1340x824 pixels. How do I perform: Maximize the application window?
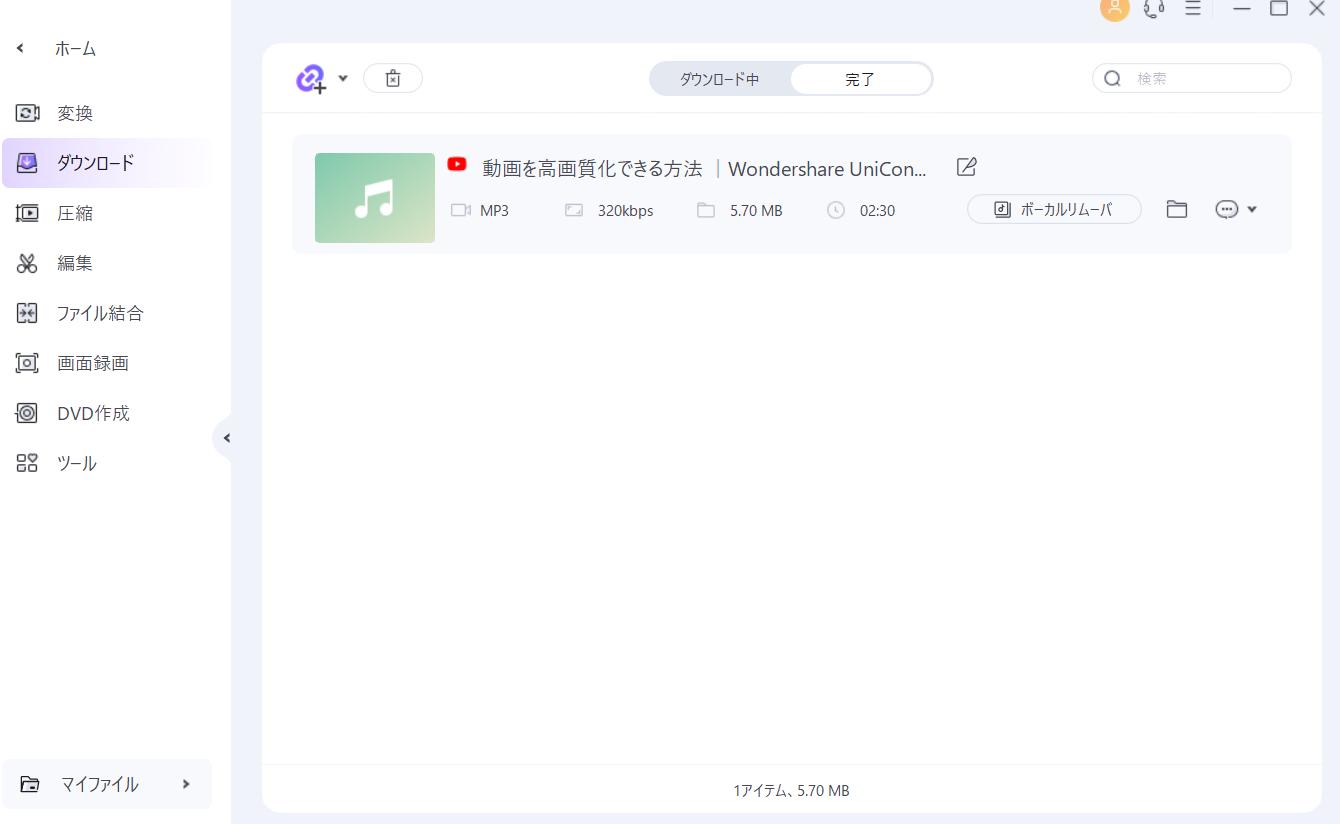click(x=1279, y=8)
